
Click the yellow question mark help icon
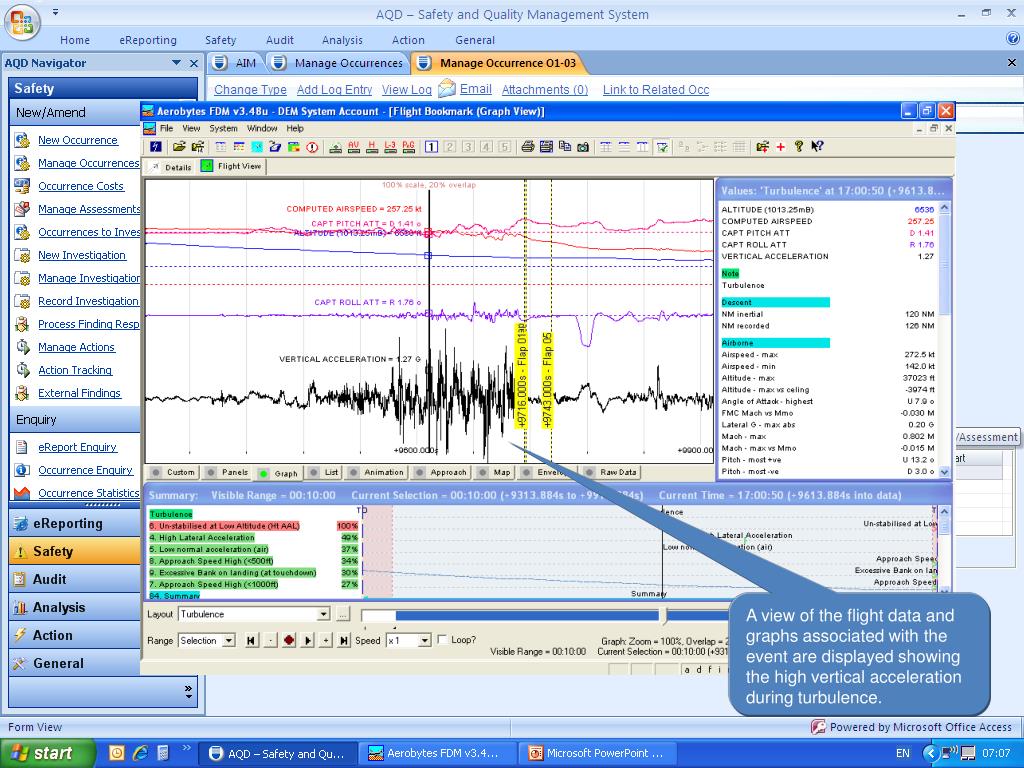(x=799, y=147)
